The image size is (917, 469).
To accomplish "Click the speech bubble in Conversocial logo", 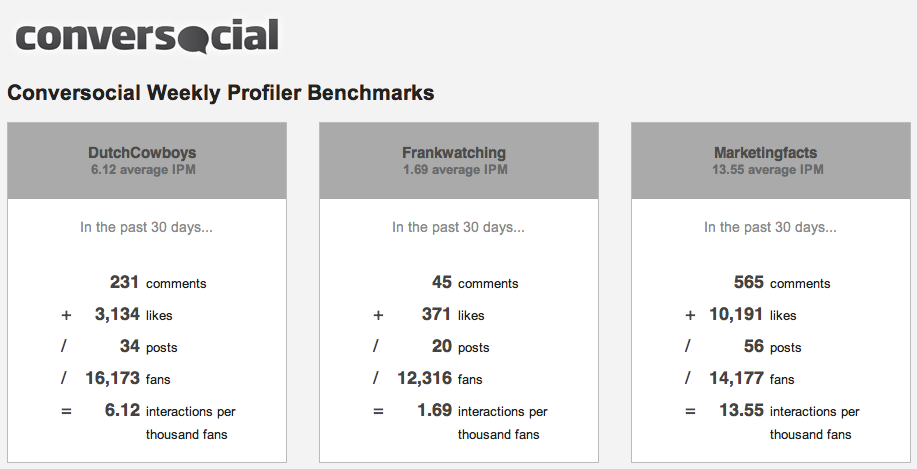I will pos(194,40).
